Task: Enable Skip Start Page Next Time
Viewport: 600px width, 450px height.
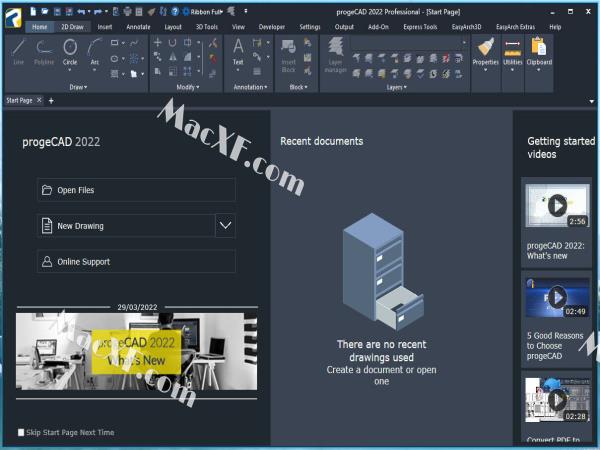Action: click(21, 432)
